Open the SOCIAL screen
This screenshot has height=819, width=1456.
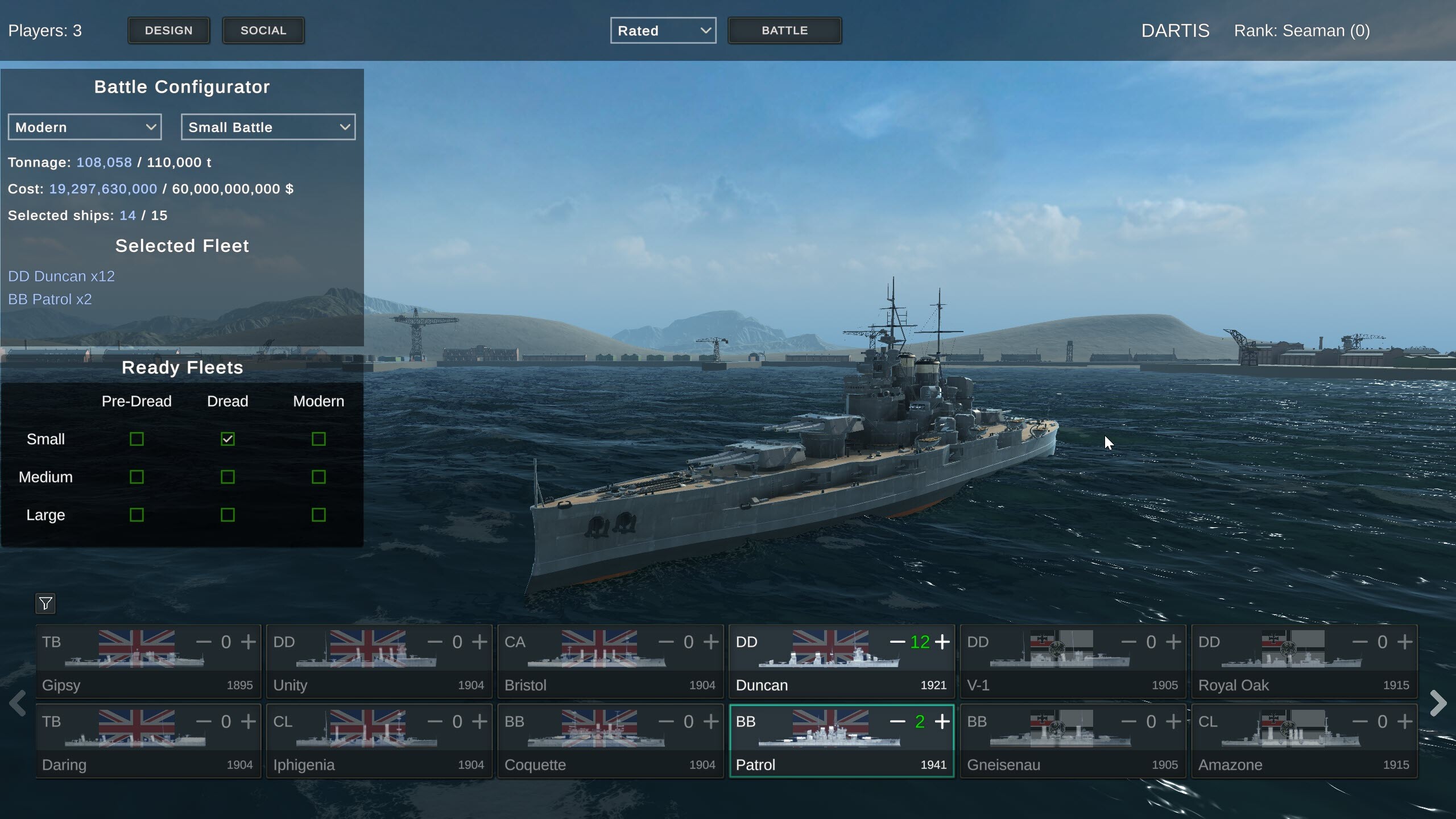pyautogui.click(x=263, y=30)
